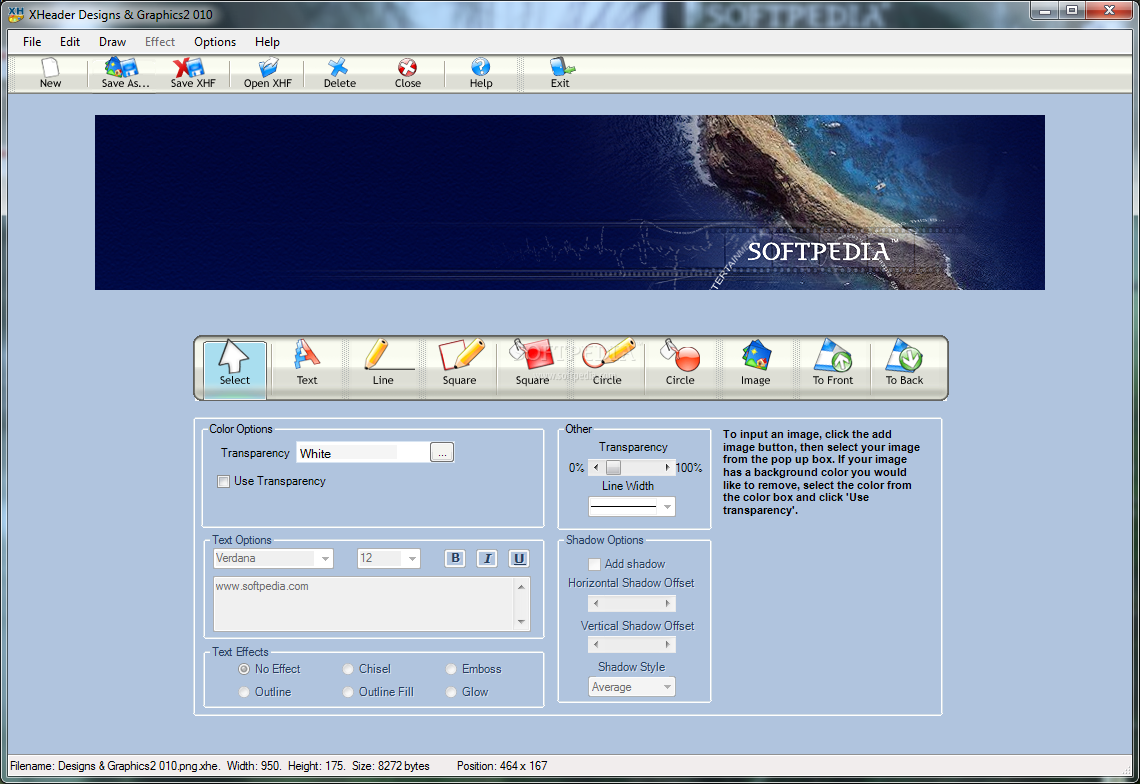Click inside the www.softpedia.com text box

[364, 604]
